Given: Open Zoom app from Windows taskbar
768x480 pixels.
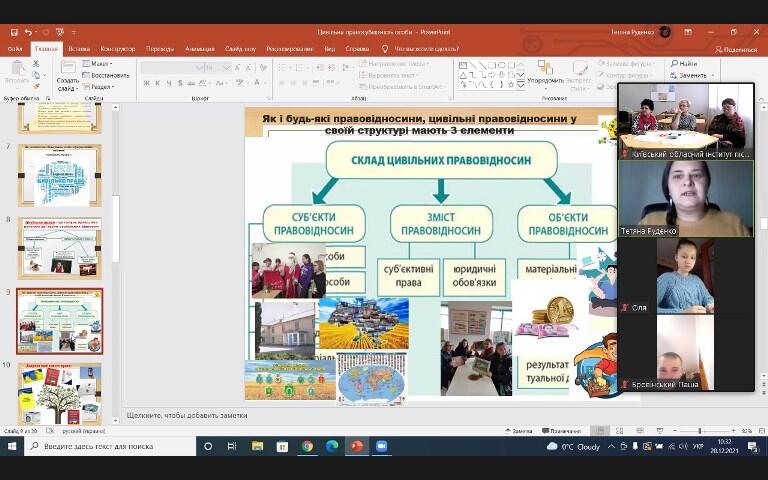Looking at the screenshot, I should [381, 446].
